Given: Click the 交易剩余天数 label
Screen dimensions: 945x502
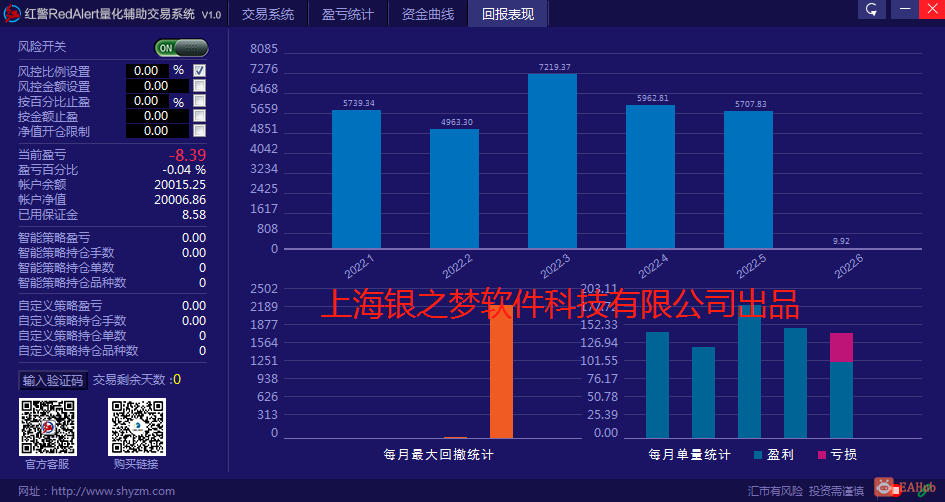Looking at the screenshot, I should (129, 380).
